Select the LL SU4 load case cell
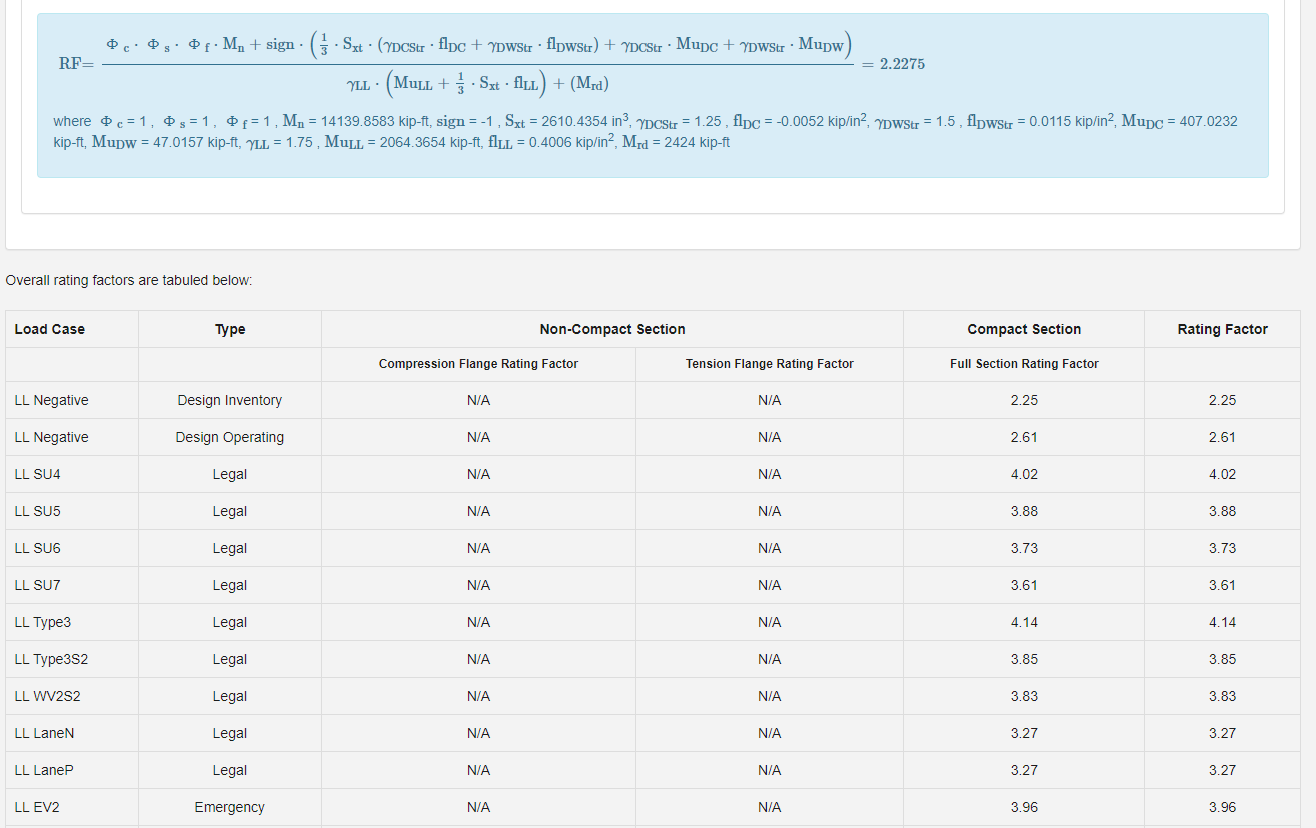 pos(38,474)
